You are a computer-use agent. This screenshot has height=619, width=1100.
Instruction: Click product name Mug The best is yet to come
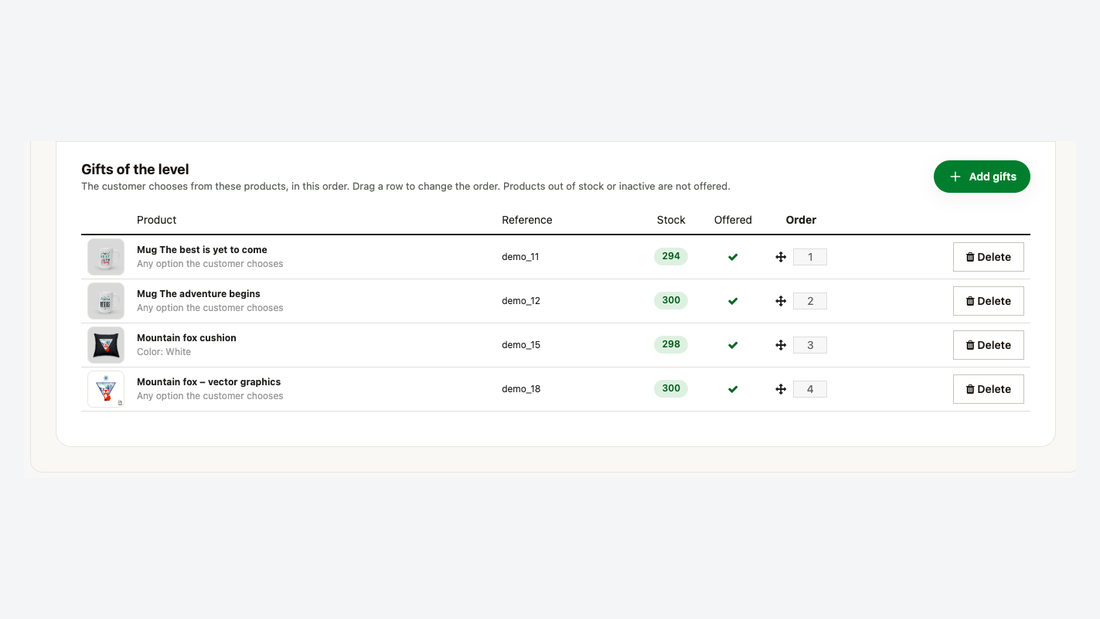click(x=202, y=250)
